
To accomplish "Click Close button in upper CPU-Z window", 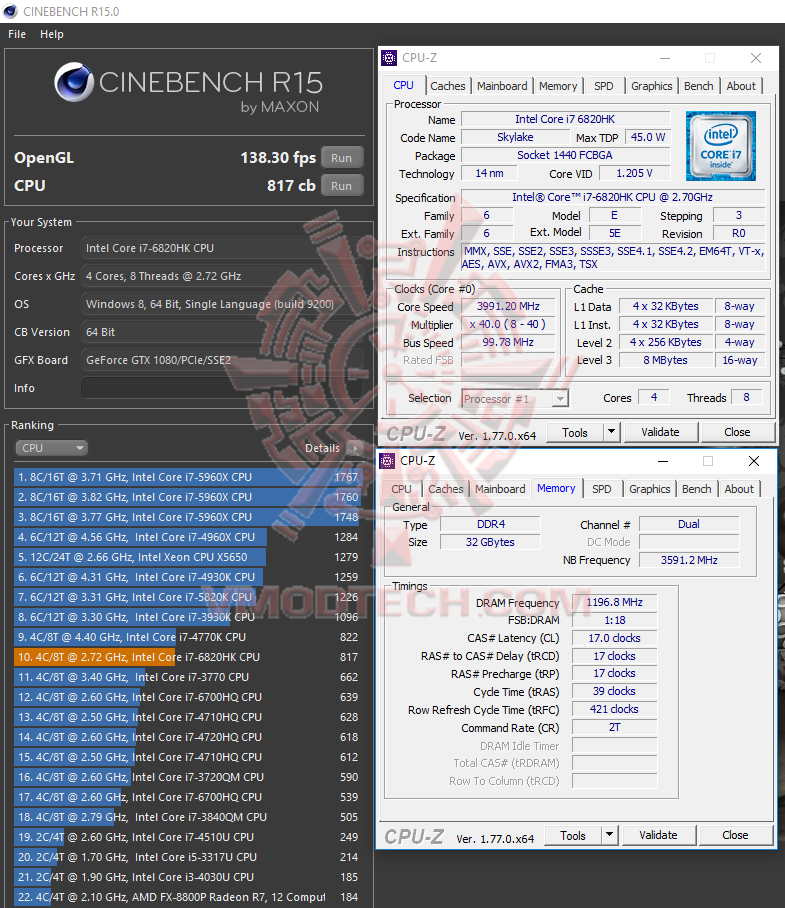I will point(737,432).
